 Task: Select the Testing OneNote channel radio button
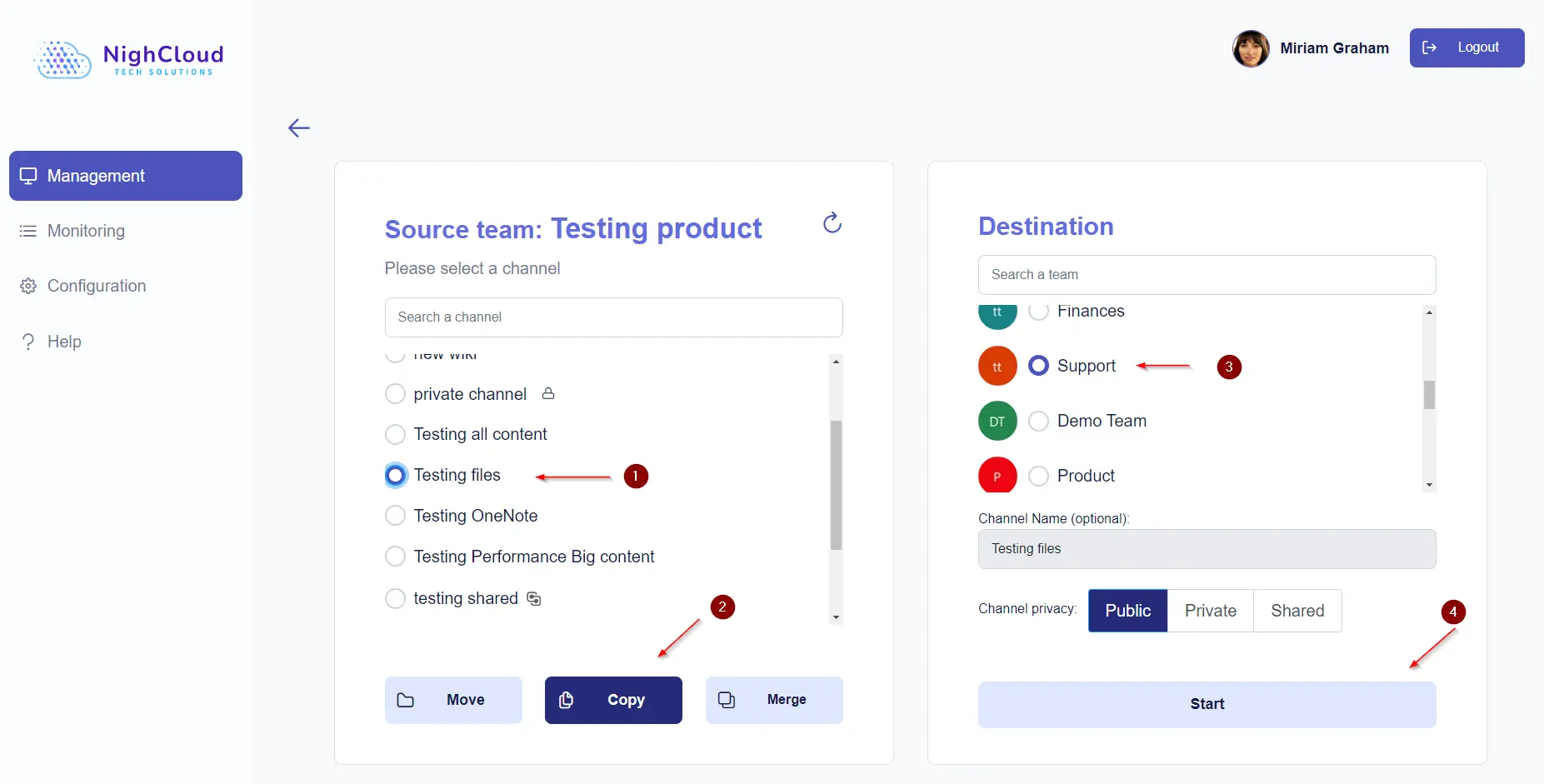click(395, 516)
